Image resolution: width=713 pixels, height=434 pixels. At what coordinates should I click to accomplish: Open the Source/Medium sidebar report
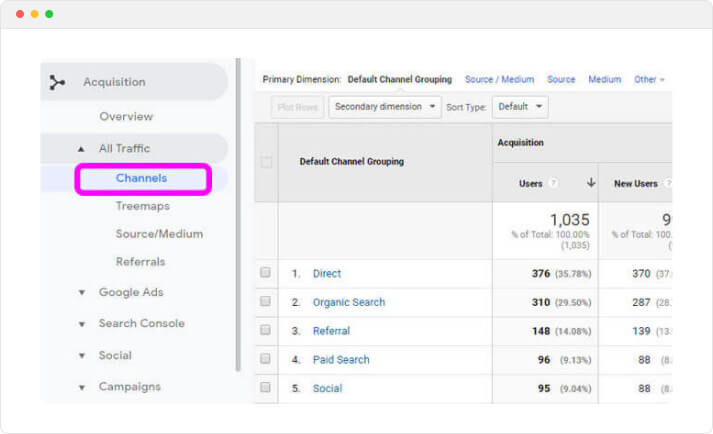(x=159, y=234)
